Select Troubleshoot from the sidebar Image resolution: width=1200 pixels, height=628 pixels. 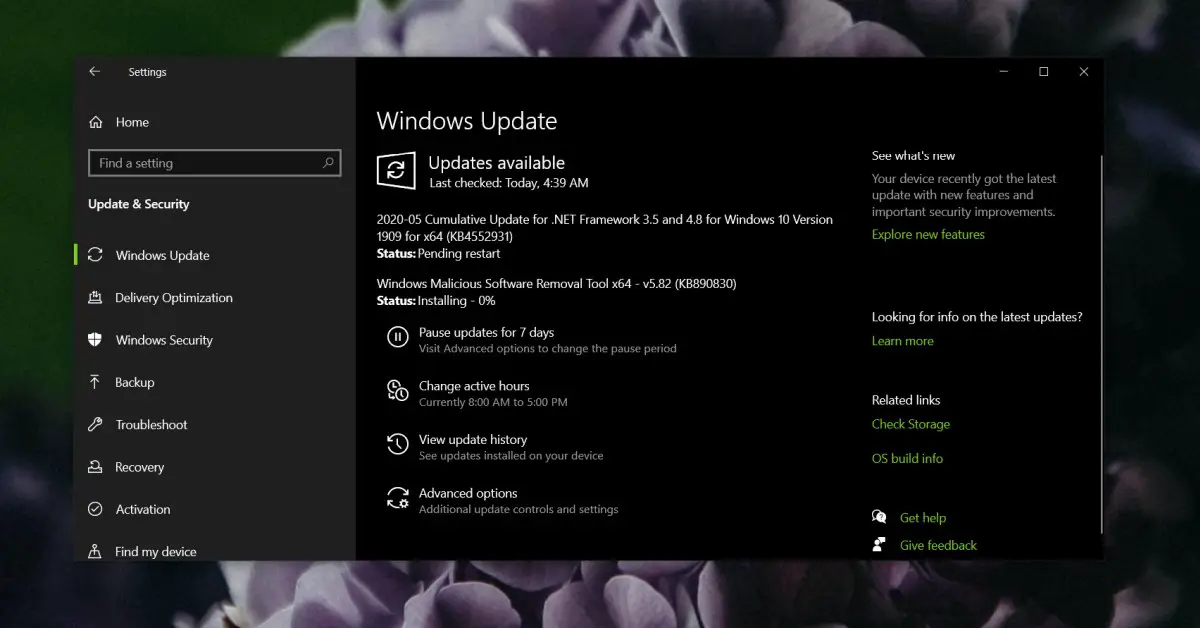tap(151, 425)
